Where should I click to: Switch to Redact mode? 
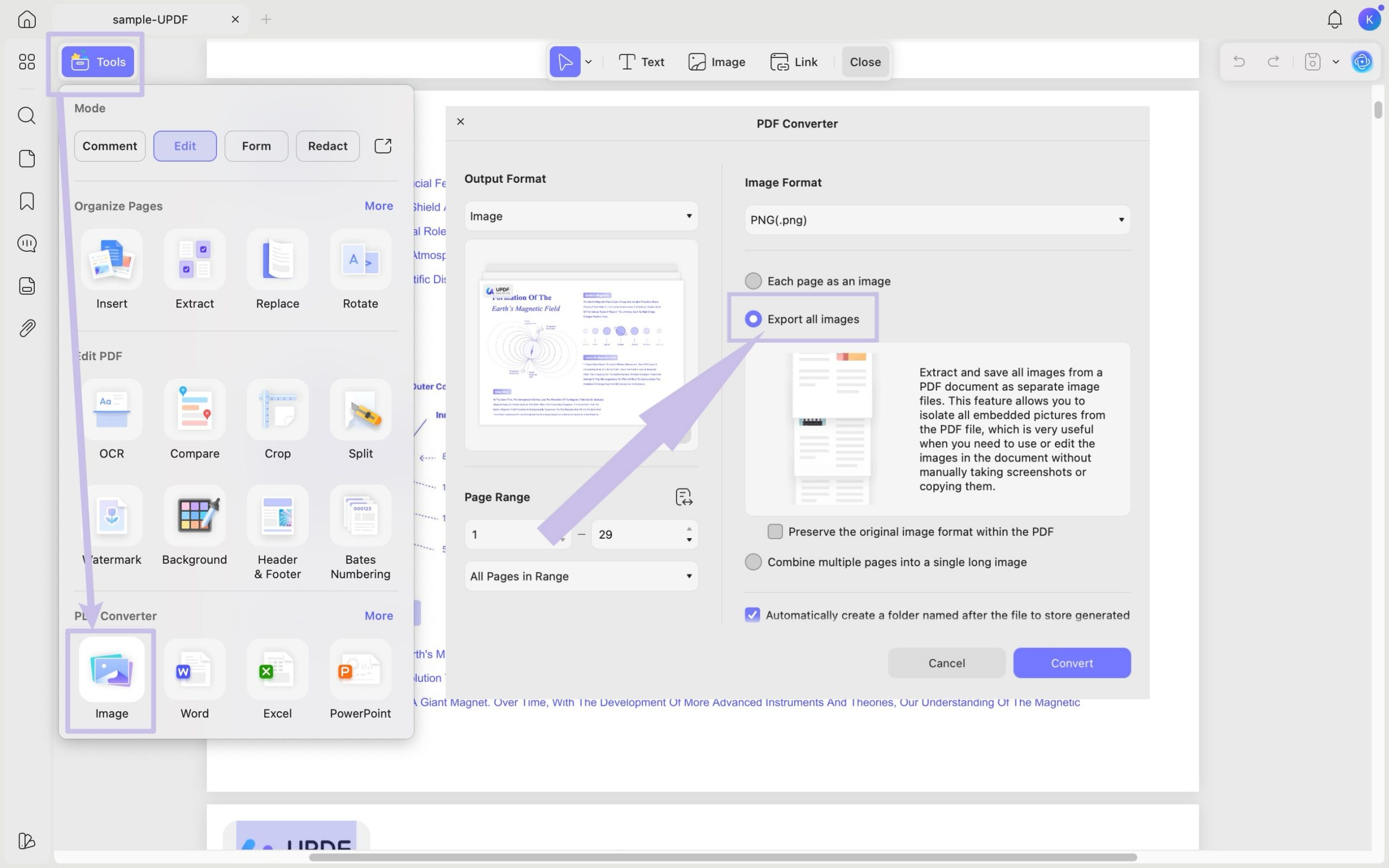327,146
